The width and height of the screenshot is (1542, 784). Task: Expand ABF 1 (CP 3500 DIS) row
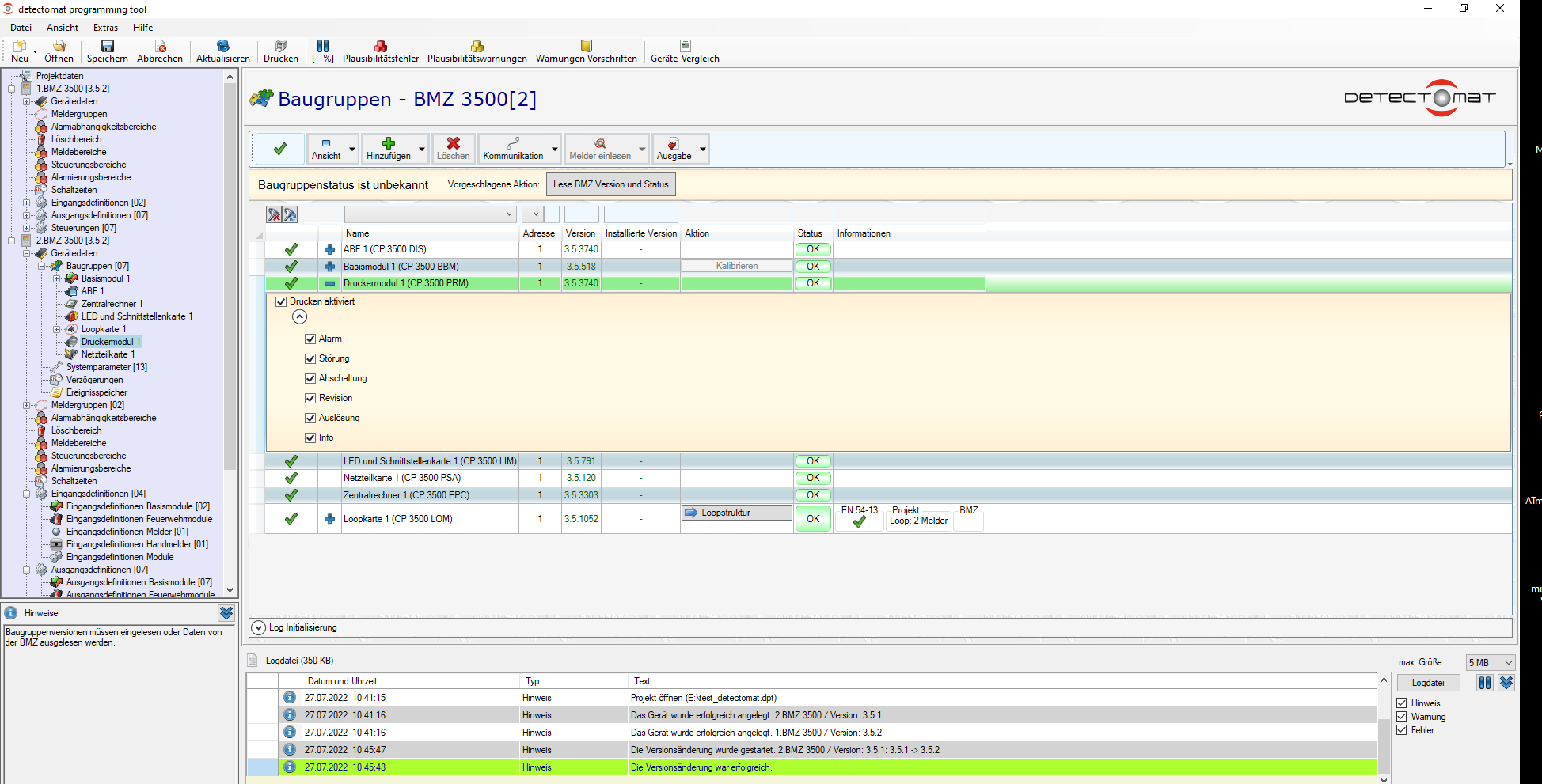point(329,249)
